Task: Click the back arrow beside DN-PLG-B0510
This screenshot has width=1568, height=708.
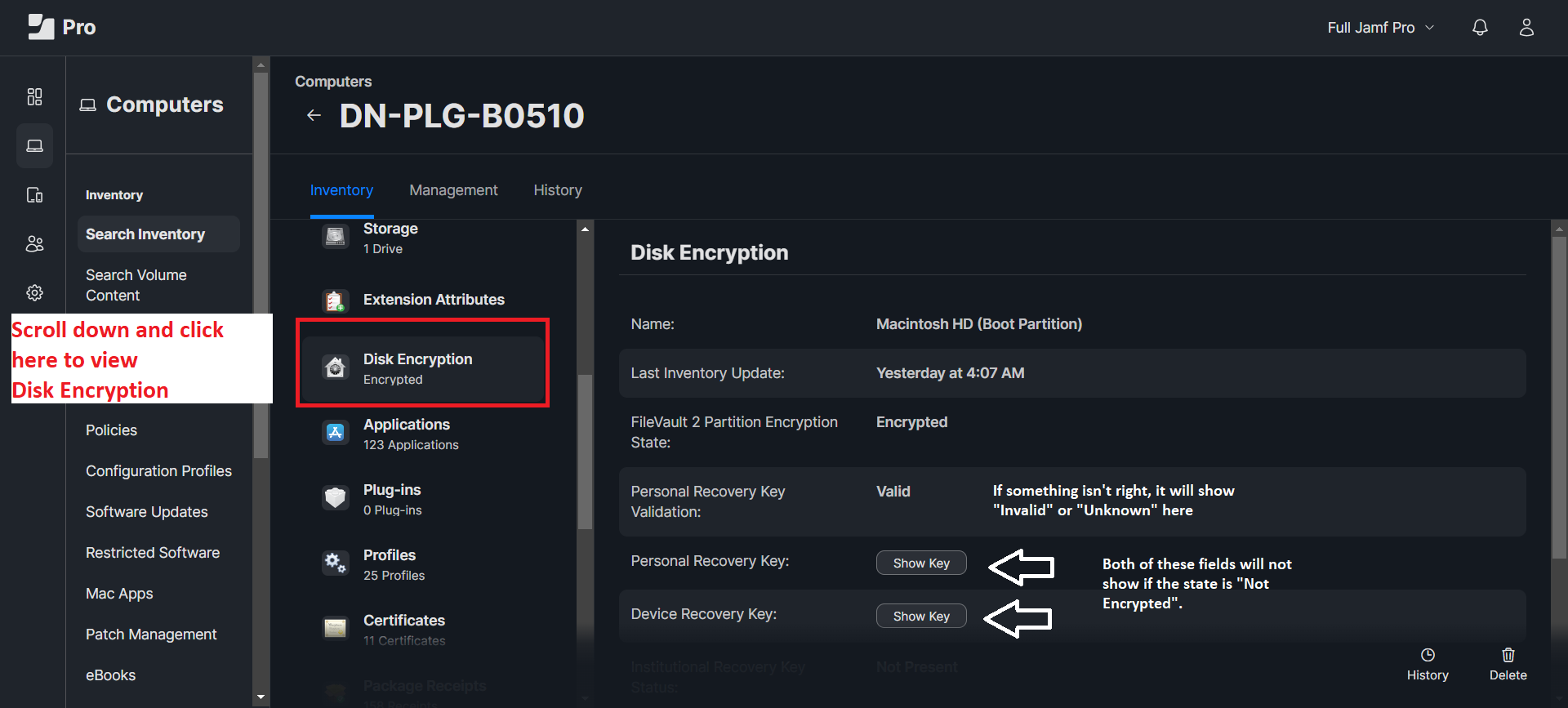Action: (314, 116)
